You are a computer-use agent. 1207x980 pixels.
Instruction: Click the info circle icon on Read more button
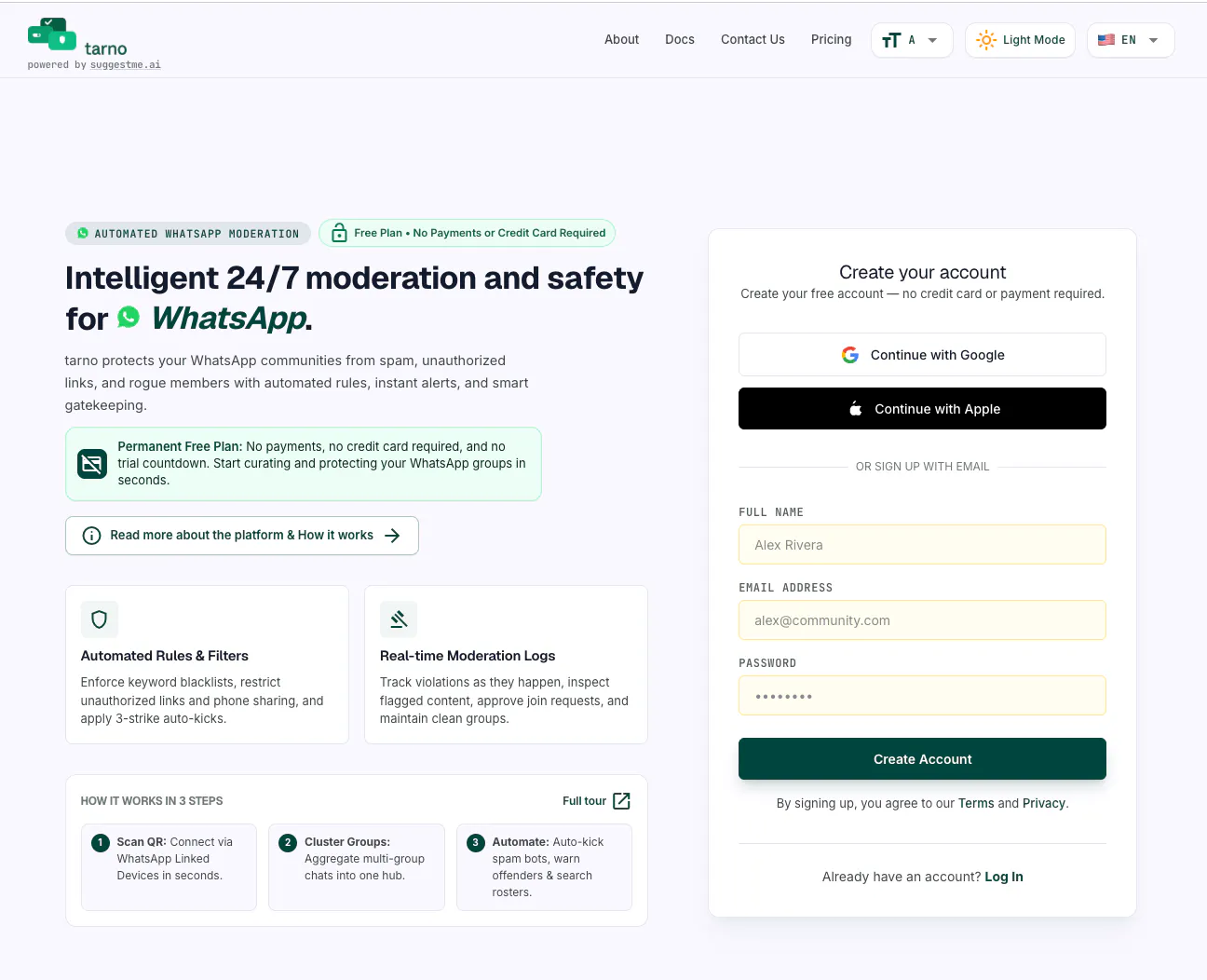coord(91,536)
